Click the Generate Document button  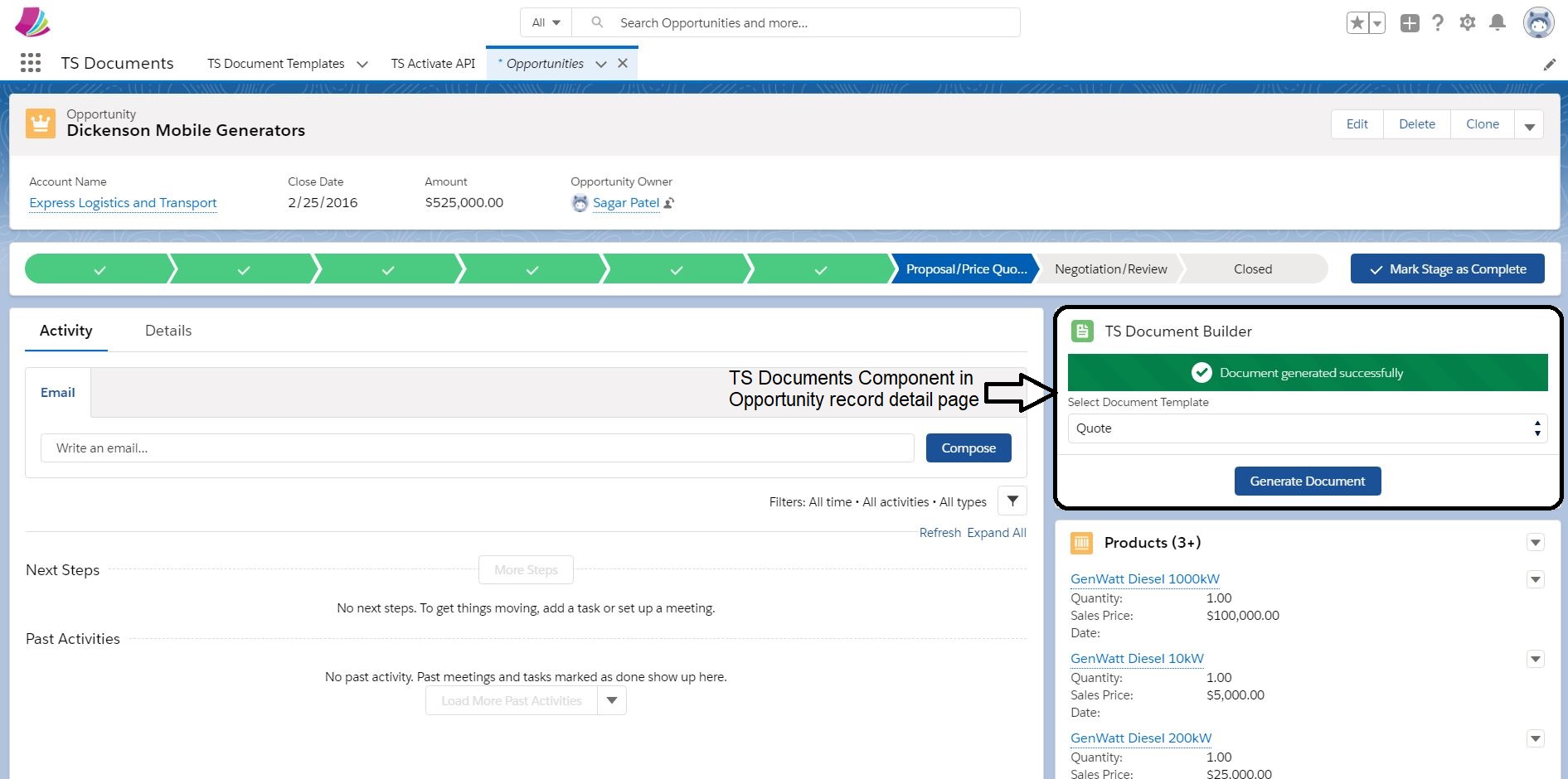coord(1307,481)
